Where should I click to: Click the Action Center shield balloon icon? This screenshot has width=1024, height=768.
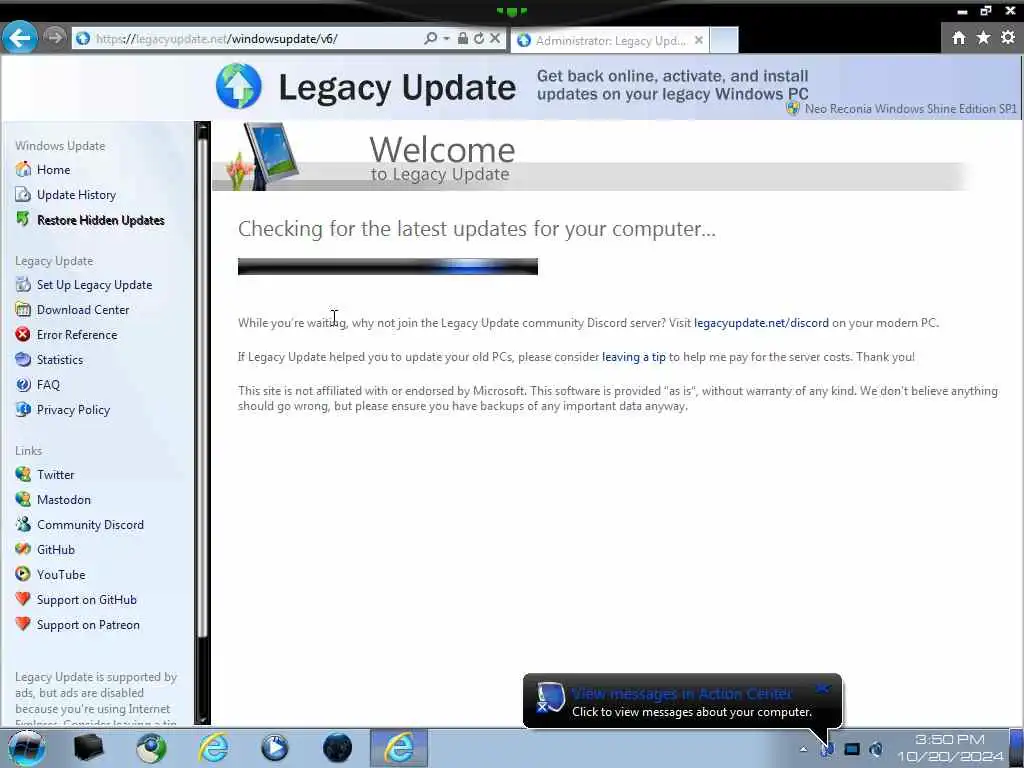point(550,697)
